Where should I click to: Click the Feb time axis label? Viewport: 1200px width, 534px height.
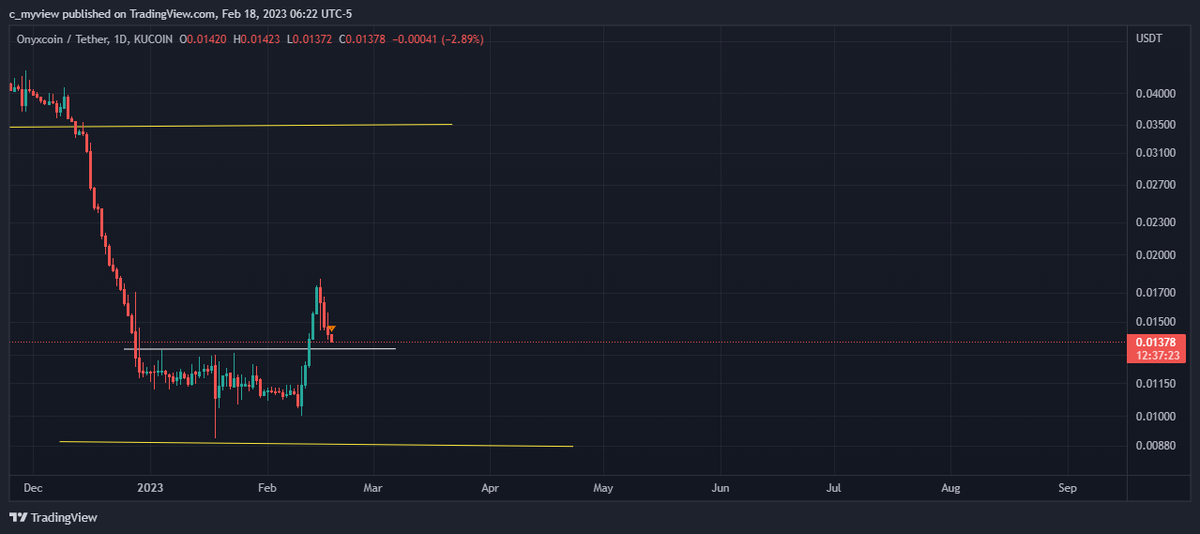pos(267,488)
